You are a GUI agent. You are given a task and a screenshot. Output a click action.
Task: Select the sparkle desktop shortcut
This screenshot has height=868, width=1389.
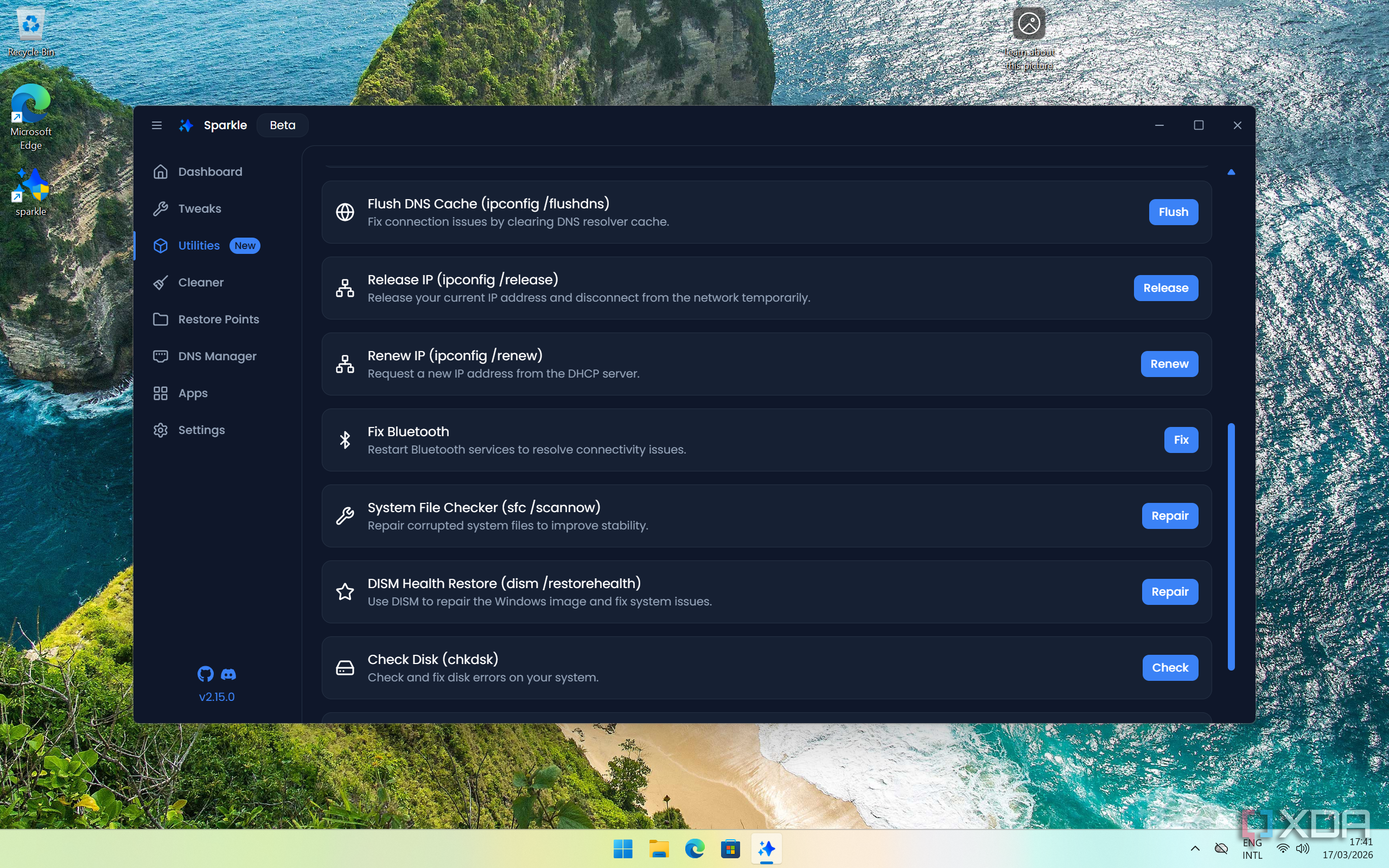[x=31, y=192]
